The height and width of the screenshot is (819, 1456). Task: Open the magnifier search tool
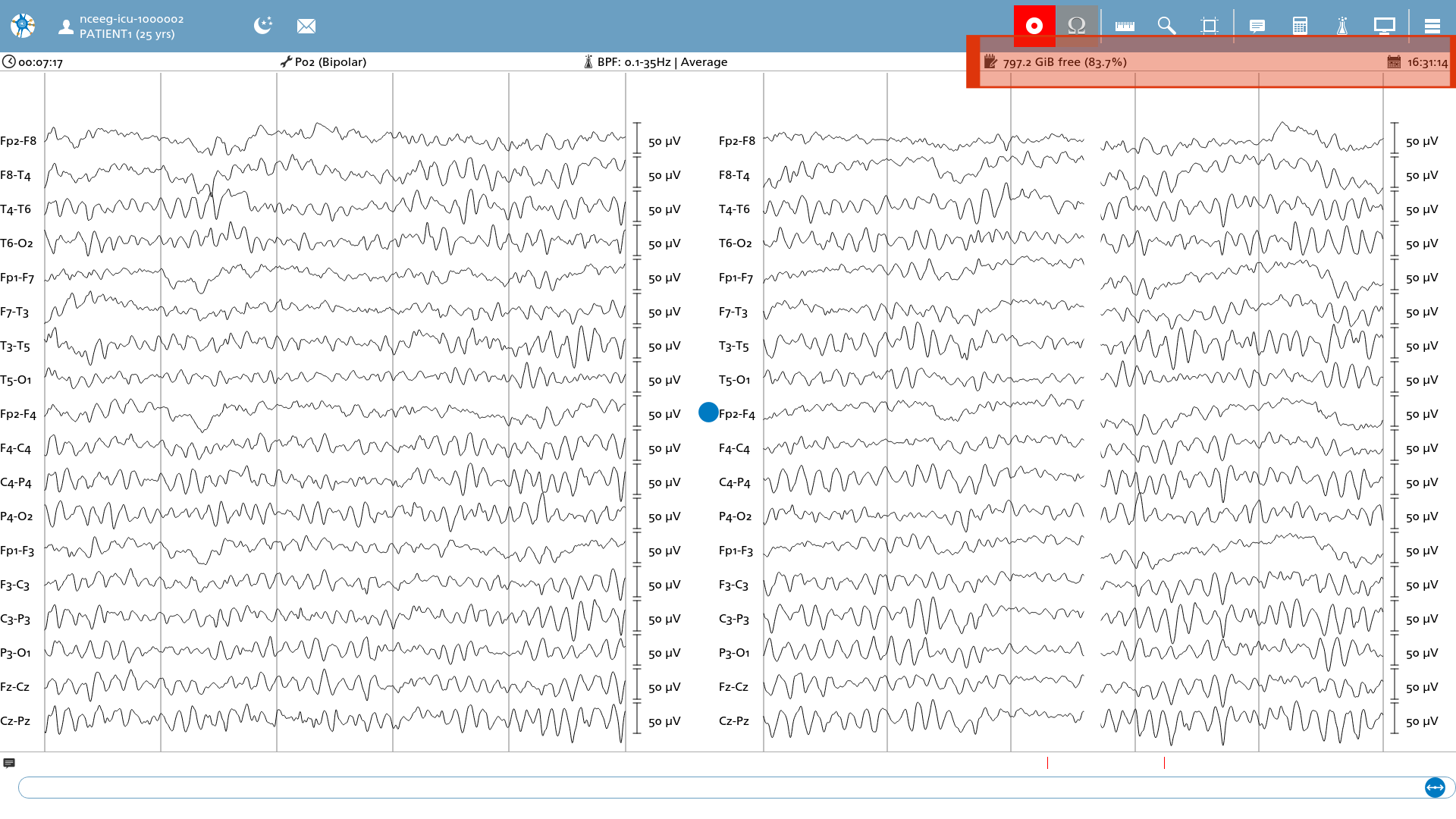[x=1166, y=26]
